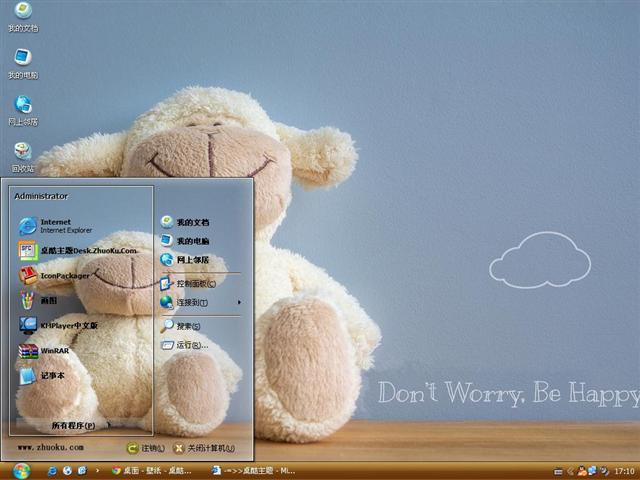This screenshot has width=640, height=480.
Task: Switch to 桌面 - 壁纸 Chrome taskbar window
Action: [152, 471]
